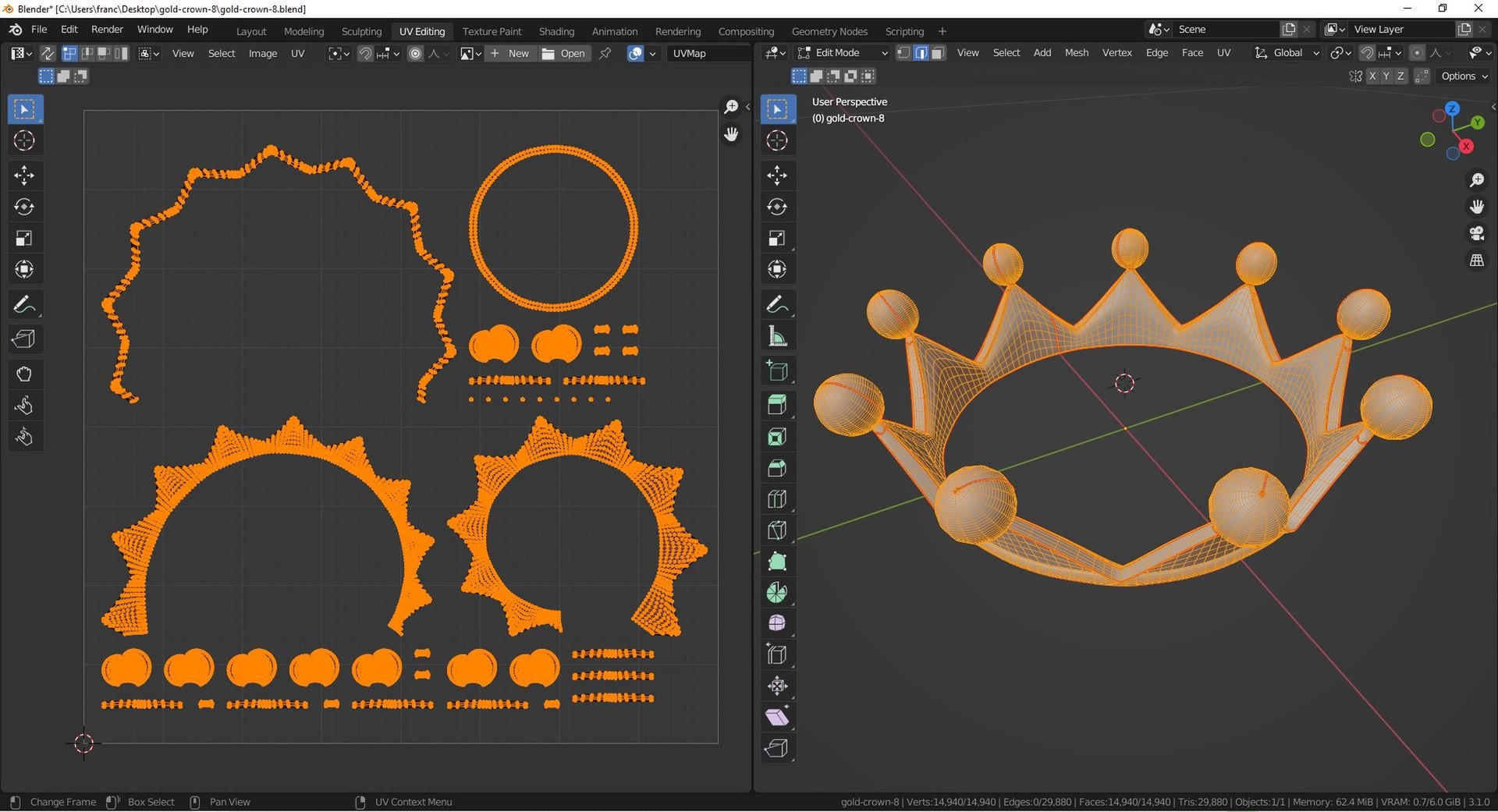Switch to the Shading workspace tab
Screen dimensions: 1498x812
556,31
